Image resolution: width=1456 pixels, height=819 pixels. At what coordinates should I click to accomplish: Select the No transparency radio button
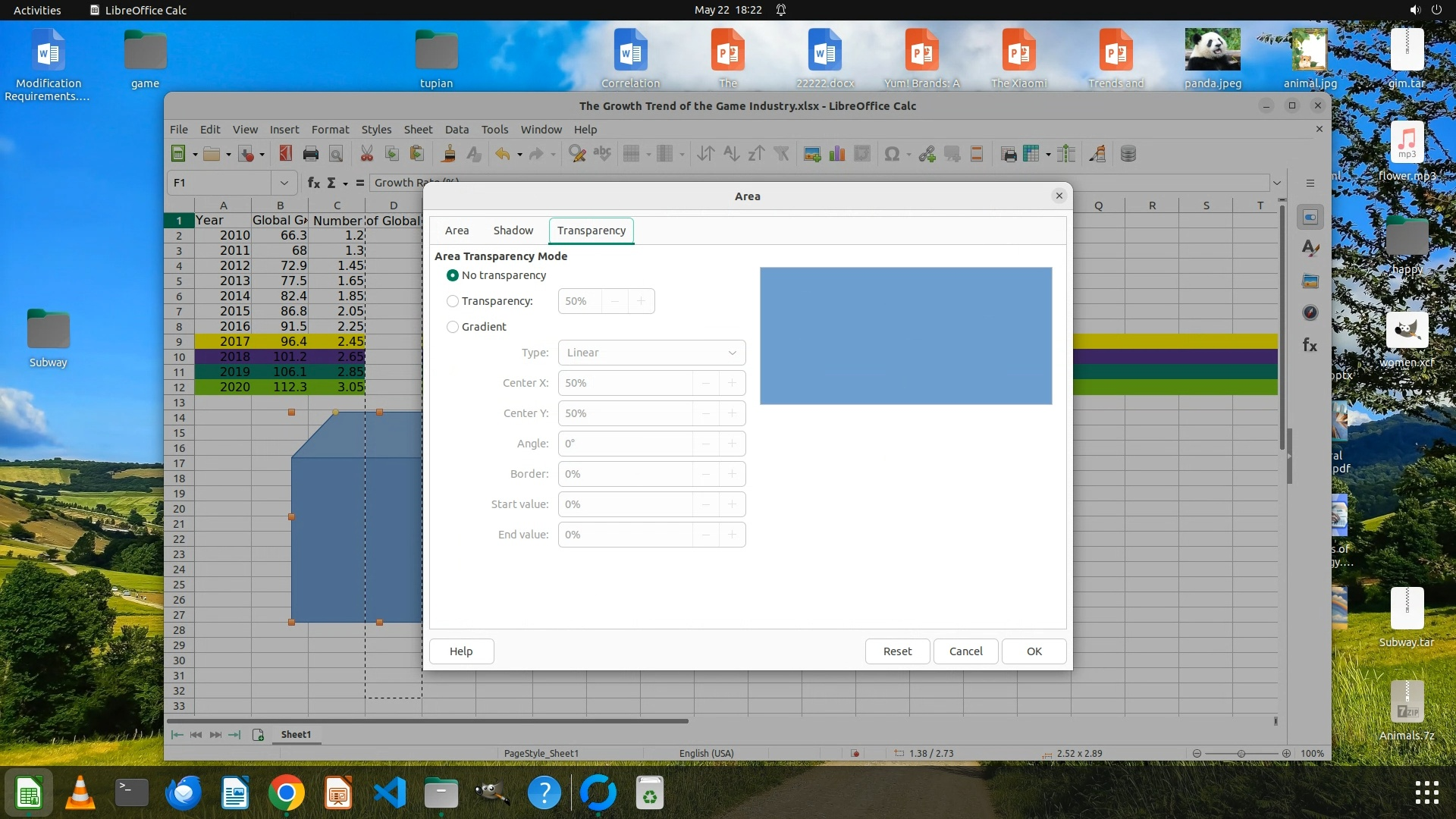[x=453, y=275]
